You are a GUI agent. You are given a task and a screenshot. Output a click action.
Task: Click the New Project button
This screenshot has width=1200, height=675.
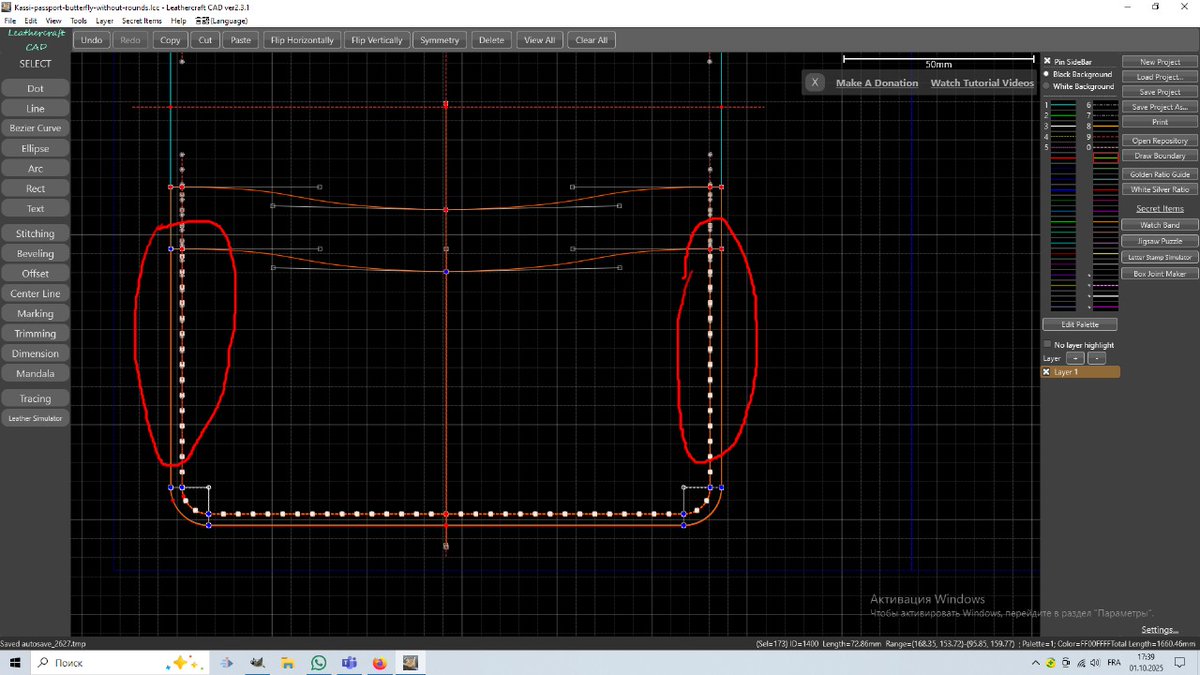[1160, 62]
